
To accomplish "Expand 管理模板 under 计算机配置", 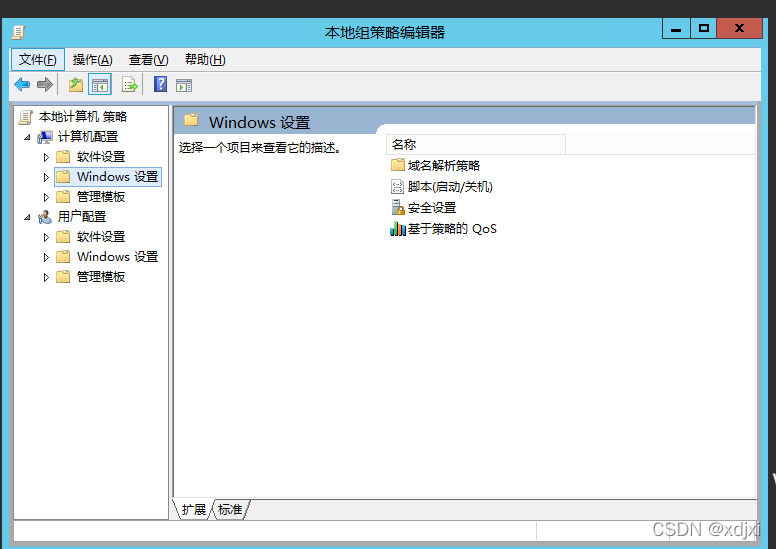I will tap(46, 197).
